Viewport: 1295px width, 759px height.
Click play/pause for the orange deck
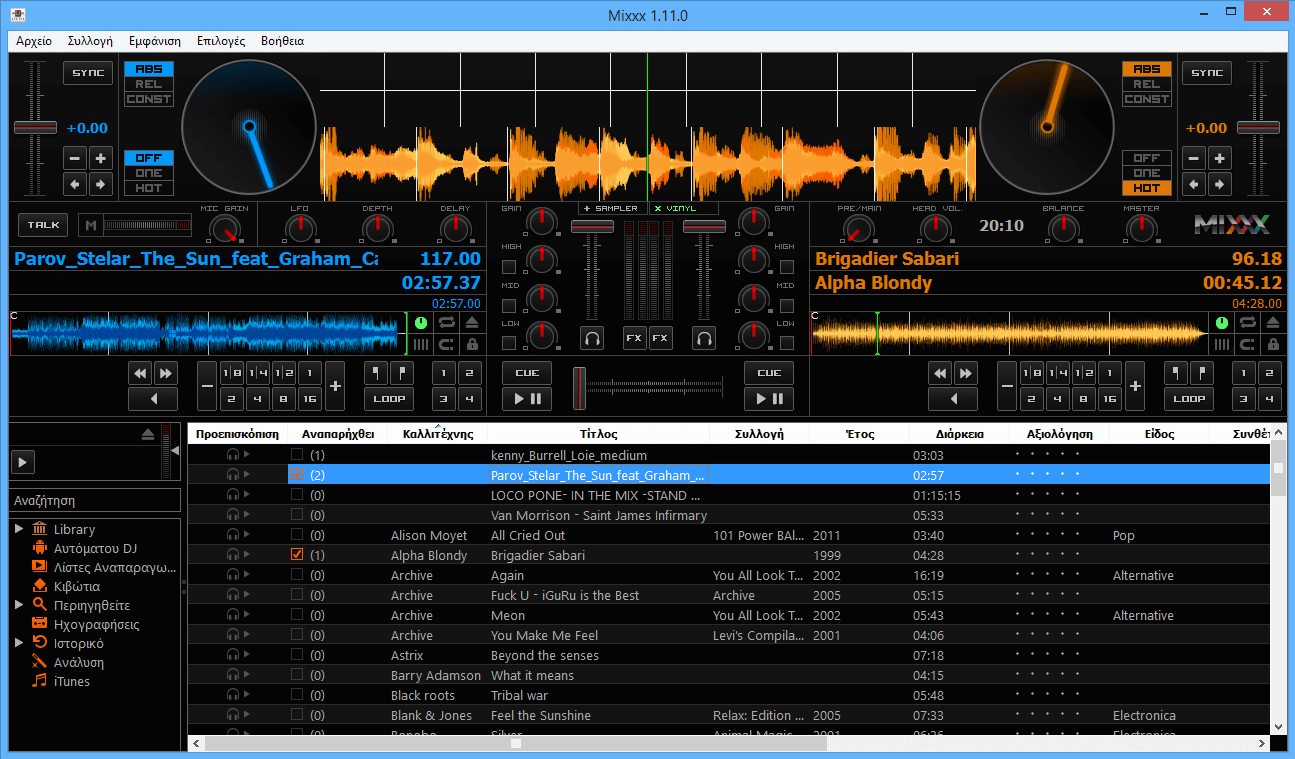[x=769, y=399]
